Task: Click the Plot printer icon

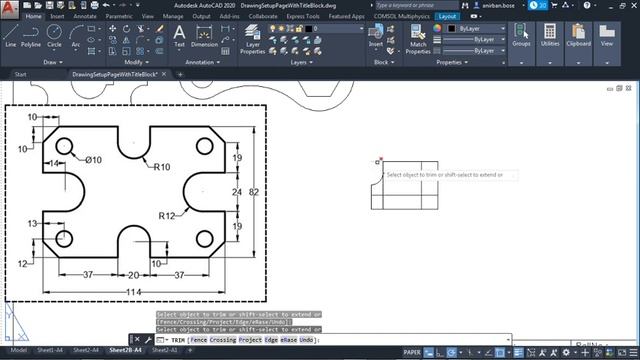Action: (x=94, y=5)
